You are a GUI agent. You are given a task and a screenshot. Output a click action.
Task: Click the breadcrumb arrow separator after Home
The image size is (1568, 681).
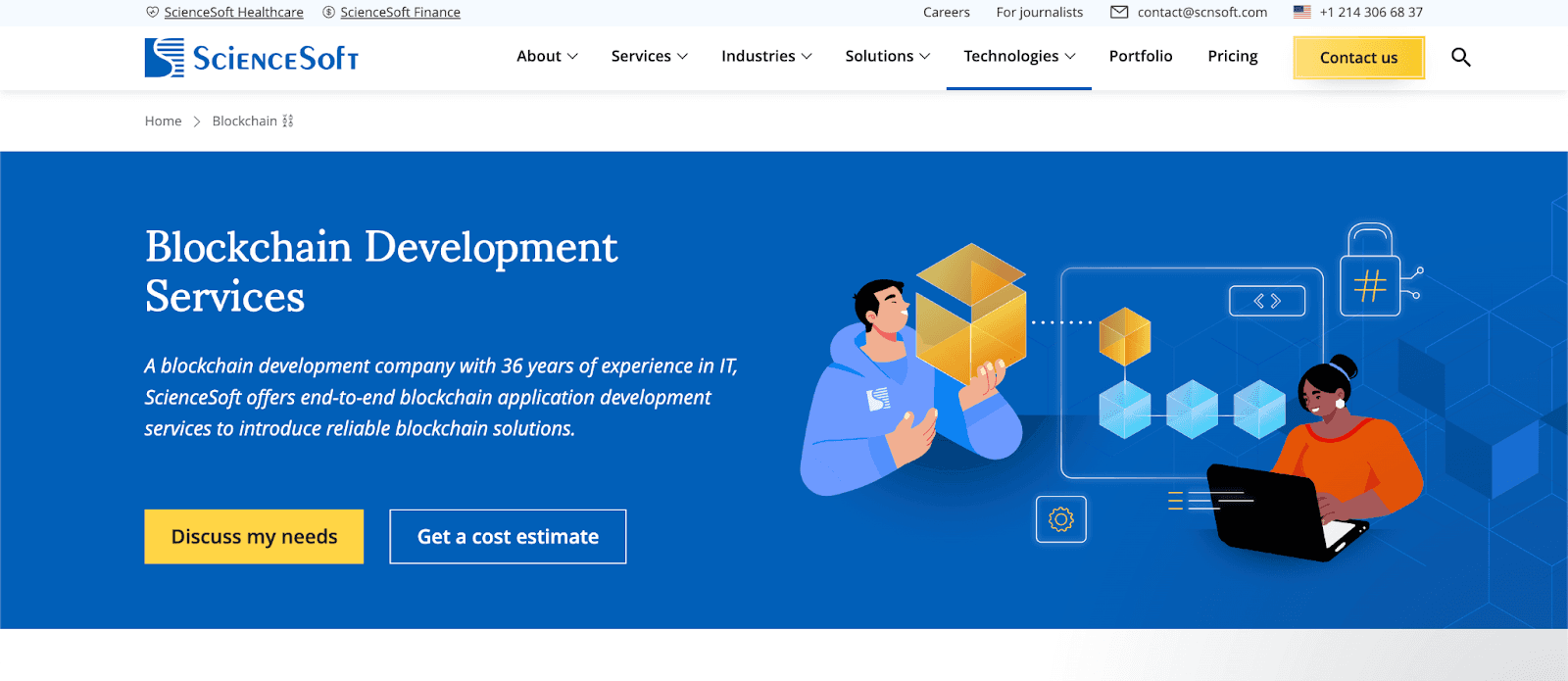(197, 122)
